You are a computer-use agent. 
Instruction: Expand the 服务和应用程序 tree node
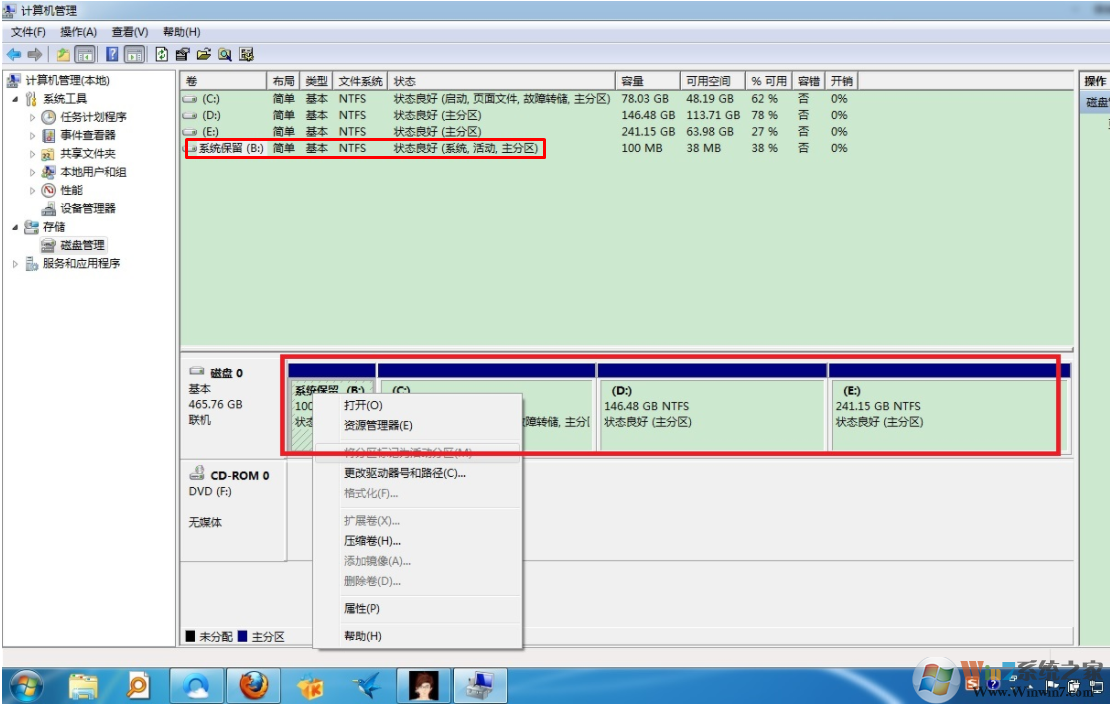tap(15, 264)
